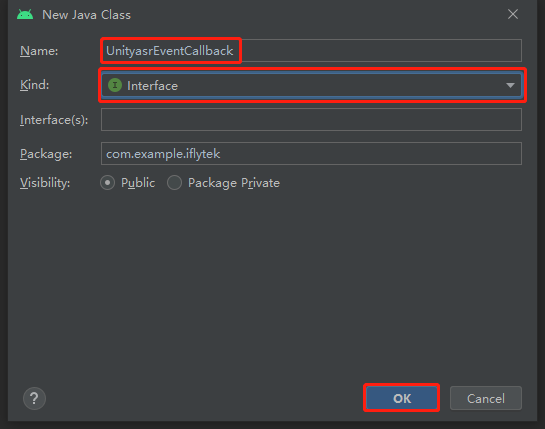Open the Kind combo box showing Interface
545x429 pixels.
311,85
